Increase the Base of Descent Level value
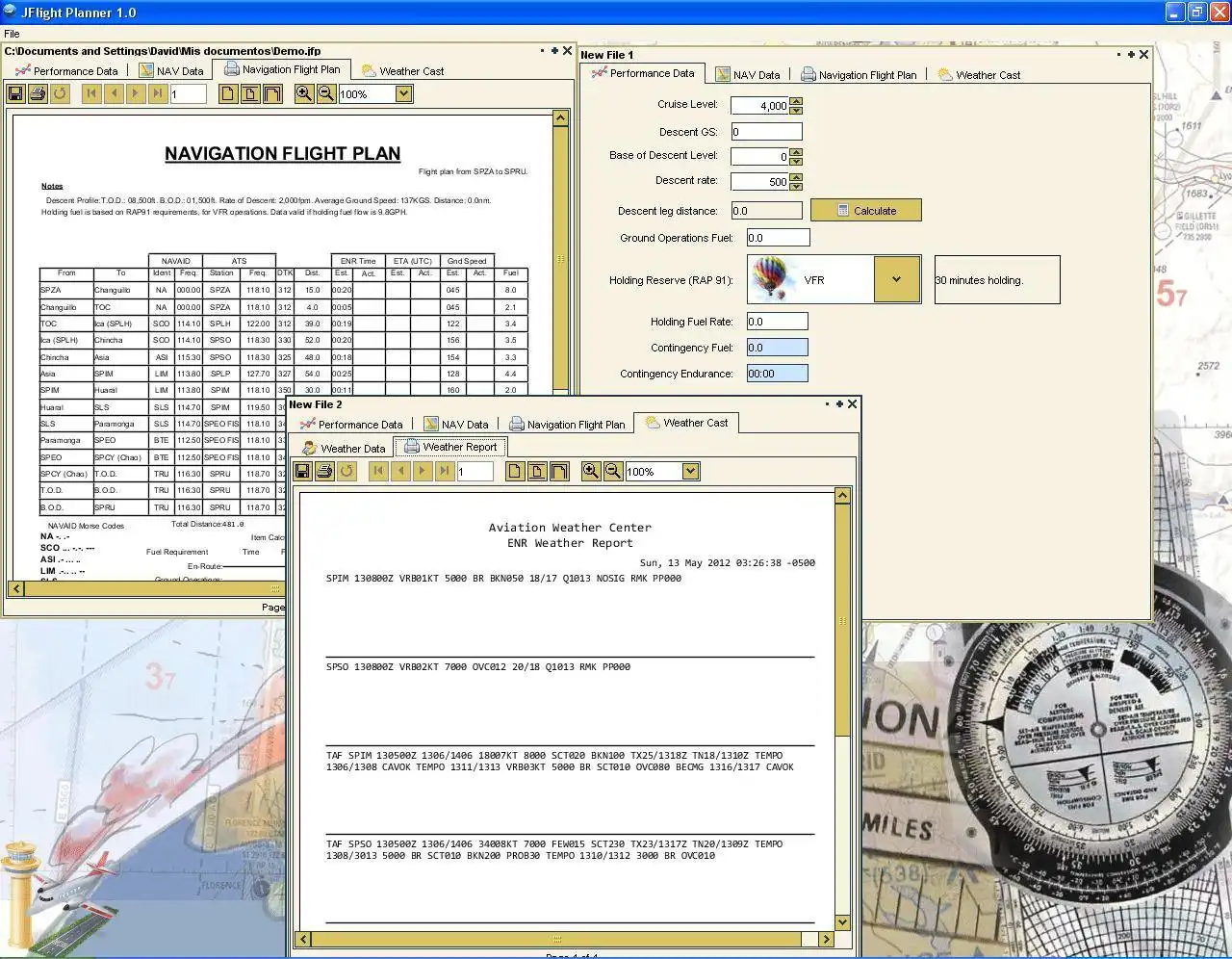This screenshot has width=1232, height=959. pos(796,151)
